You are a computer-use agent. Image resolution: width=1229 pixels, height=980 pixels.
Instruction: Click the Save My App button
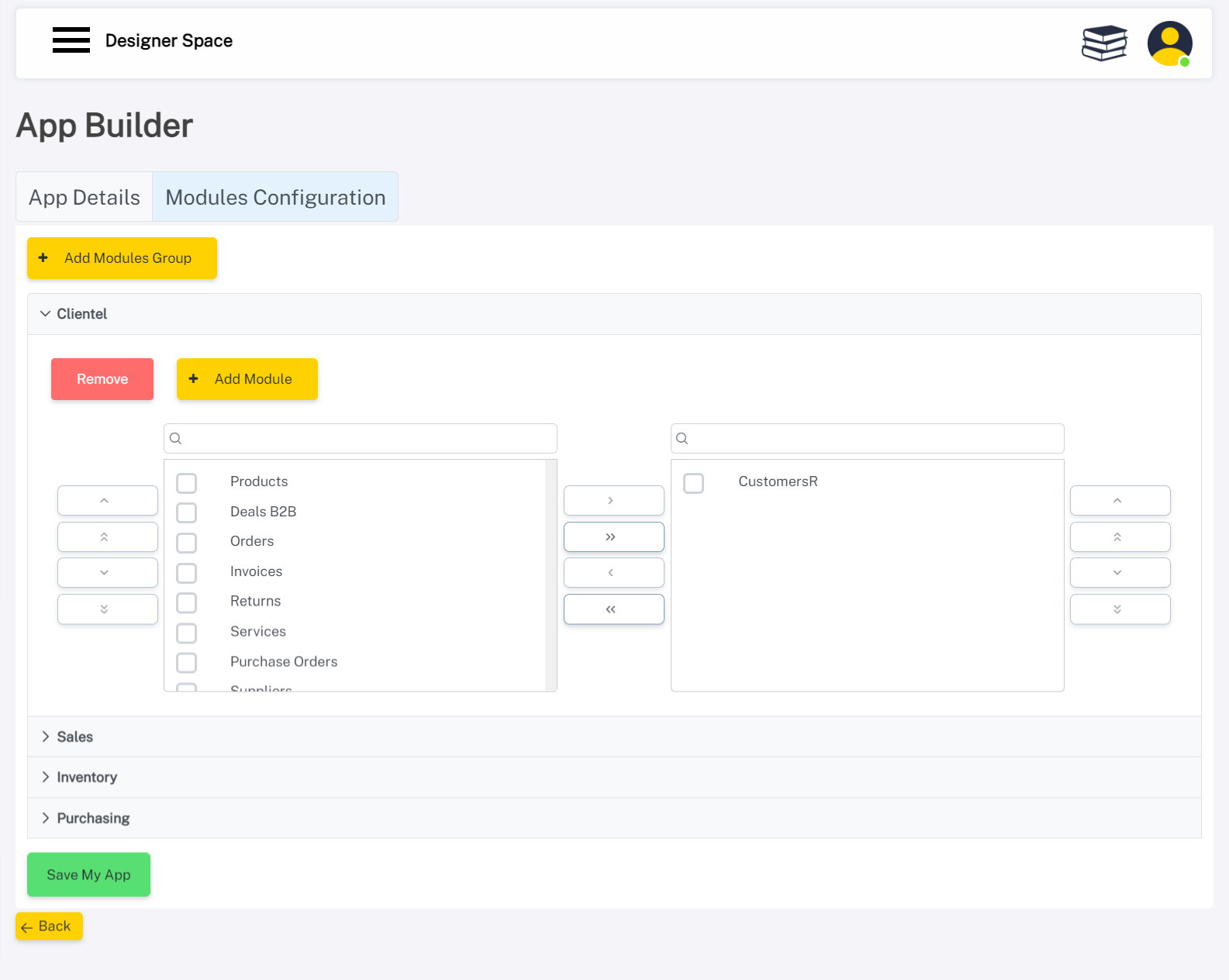88,875
